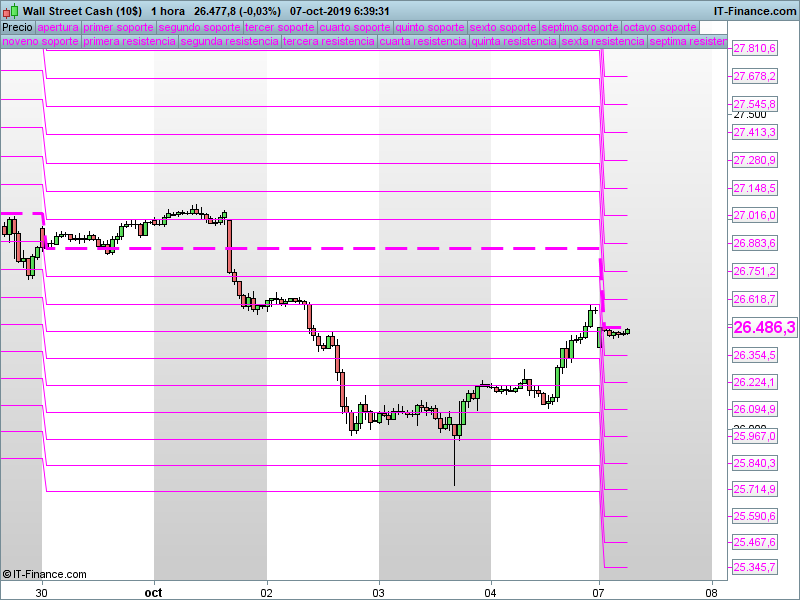The width and height of the screenshot is (800, 600).
Task: Click the '02' date on the time axis
Action: coord(266,593)
